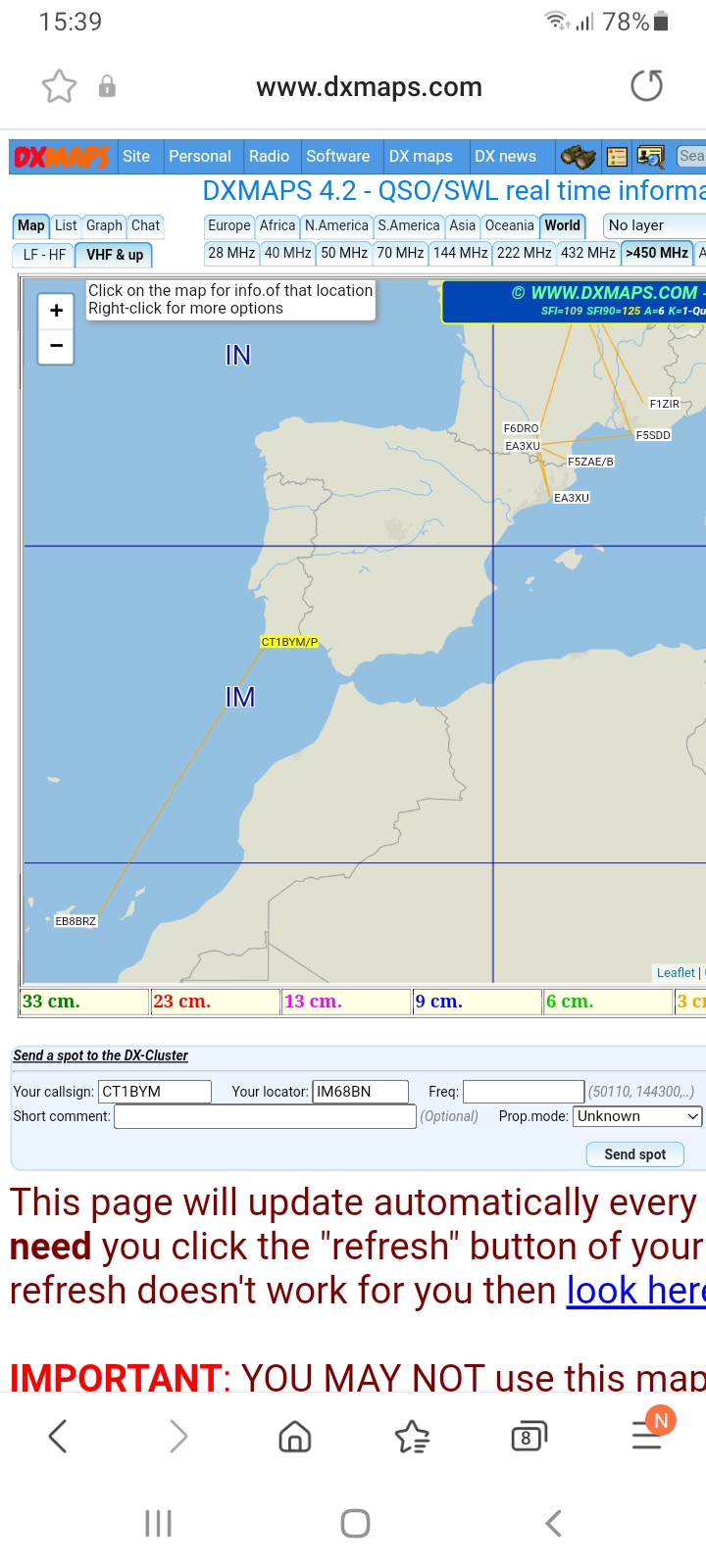Screen dimensions: 706x1568
Task: Switch to the List view tab
Action: [66, 225]
